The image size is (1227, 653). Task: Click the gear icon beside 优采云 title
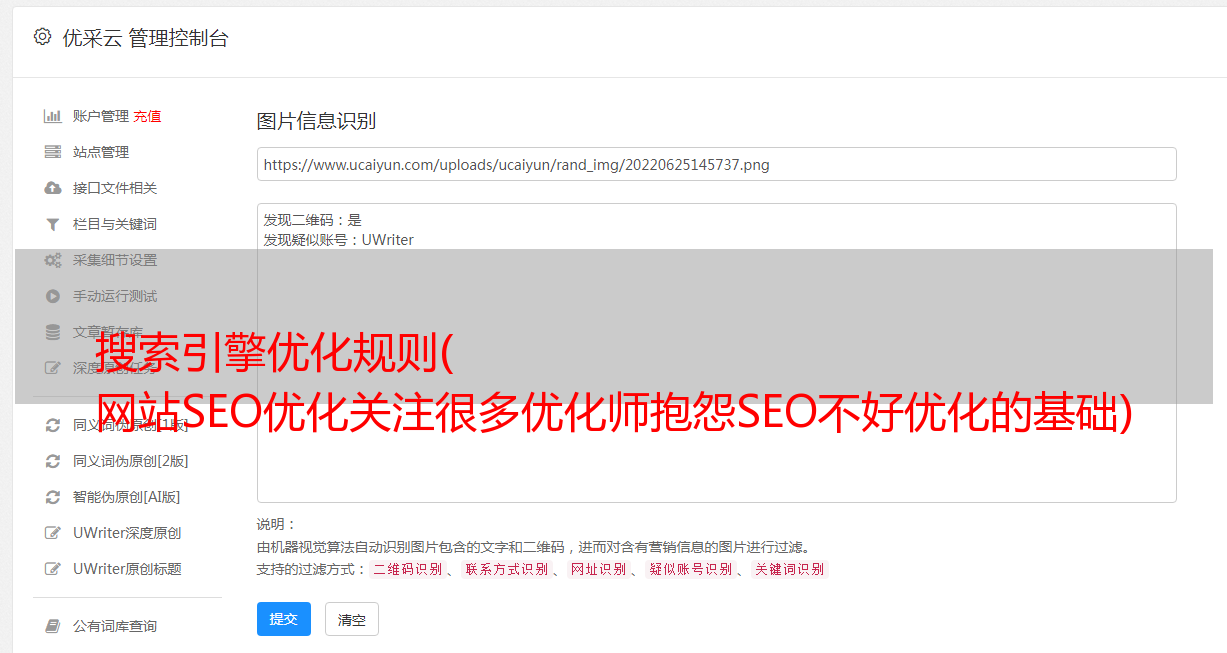tap(42, 37)
